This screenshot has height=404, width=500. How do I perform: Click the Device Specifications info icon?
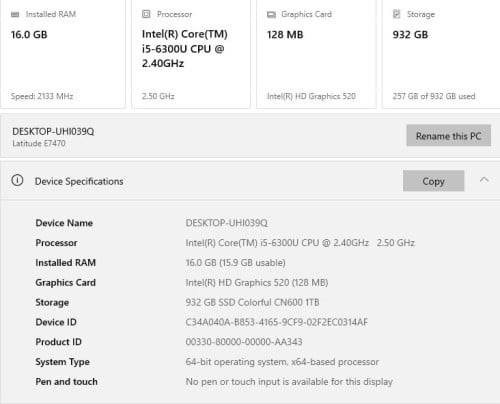(17, 180)
